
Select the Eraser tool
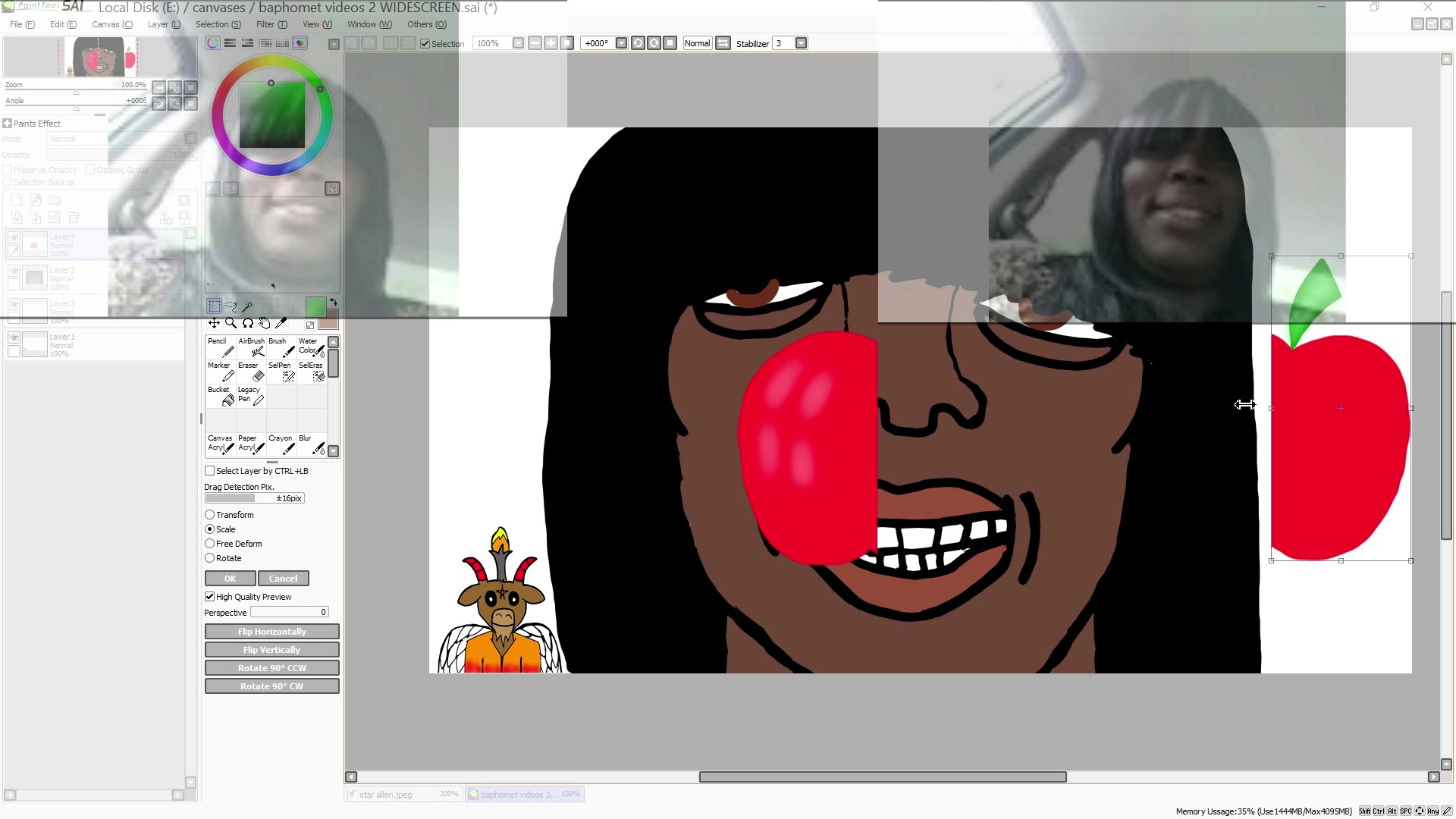(251, 371)
